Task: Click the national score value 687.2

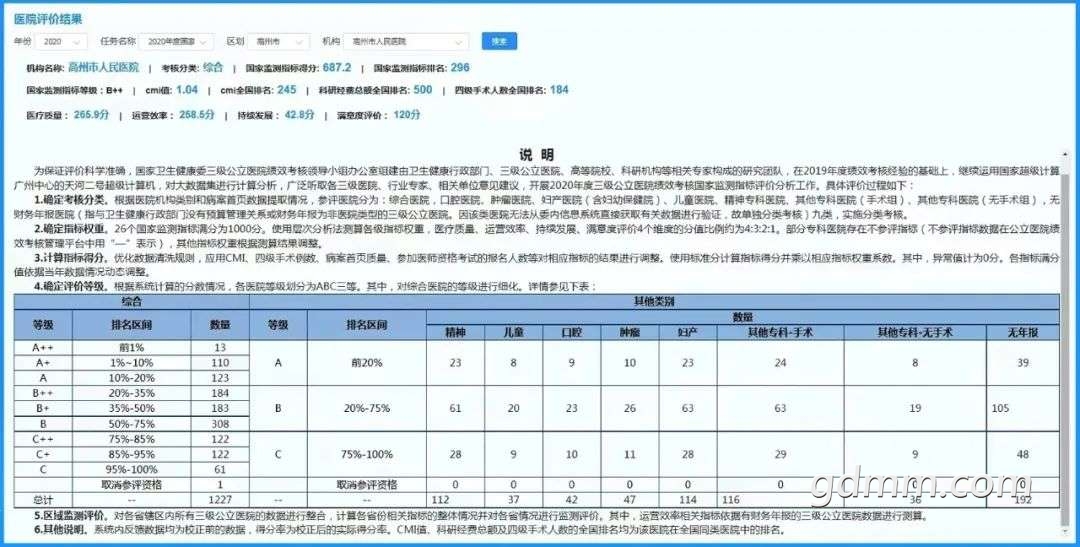Action: [x=336, y=68]
